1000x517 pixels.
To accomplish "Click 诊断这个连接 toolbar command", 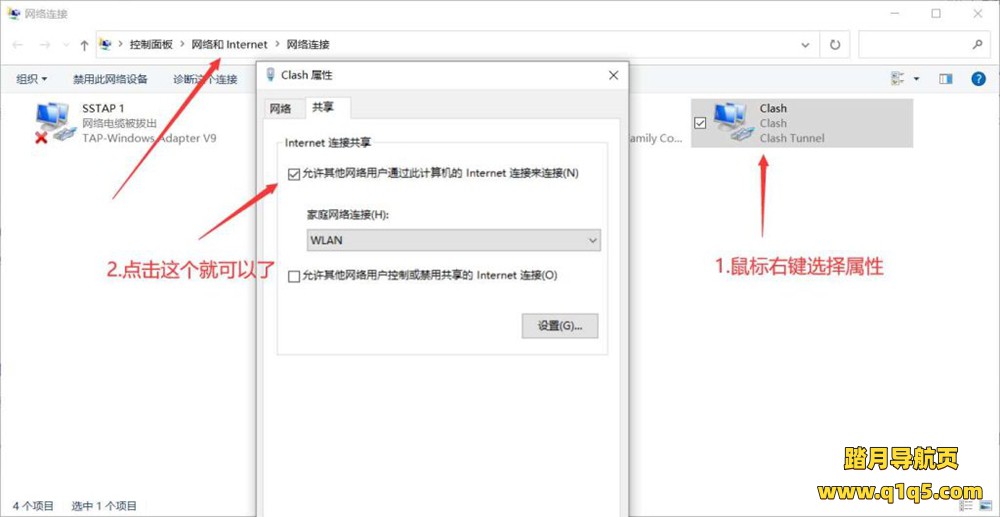I will point(205,79).
